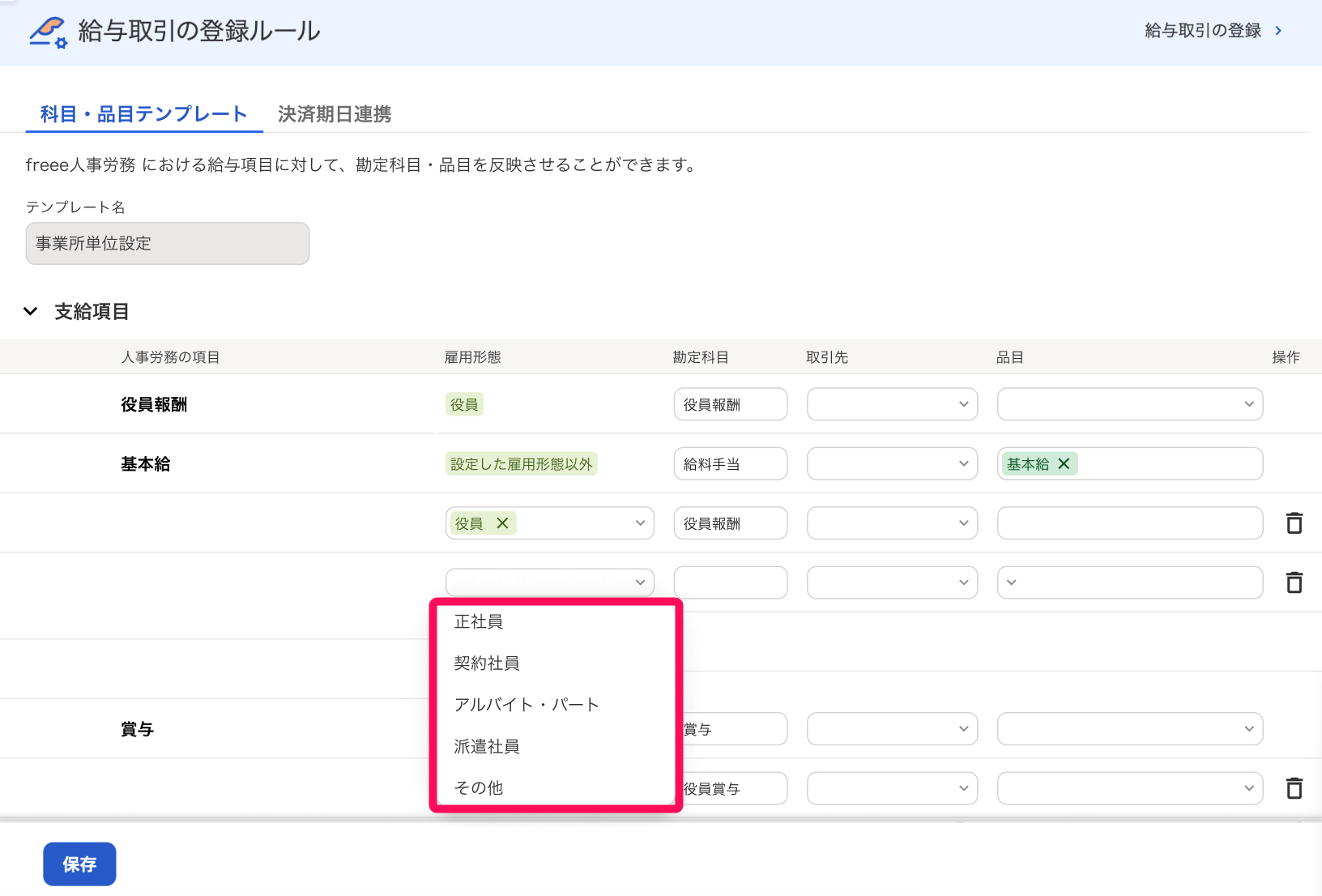The image size is (1322, 896).
Task: Click the empty 品目 field in 役員 tag row
Action: (1130, 523)
